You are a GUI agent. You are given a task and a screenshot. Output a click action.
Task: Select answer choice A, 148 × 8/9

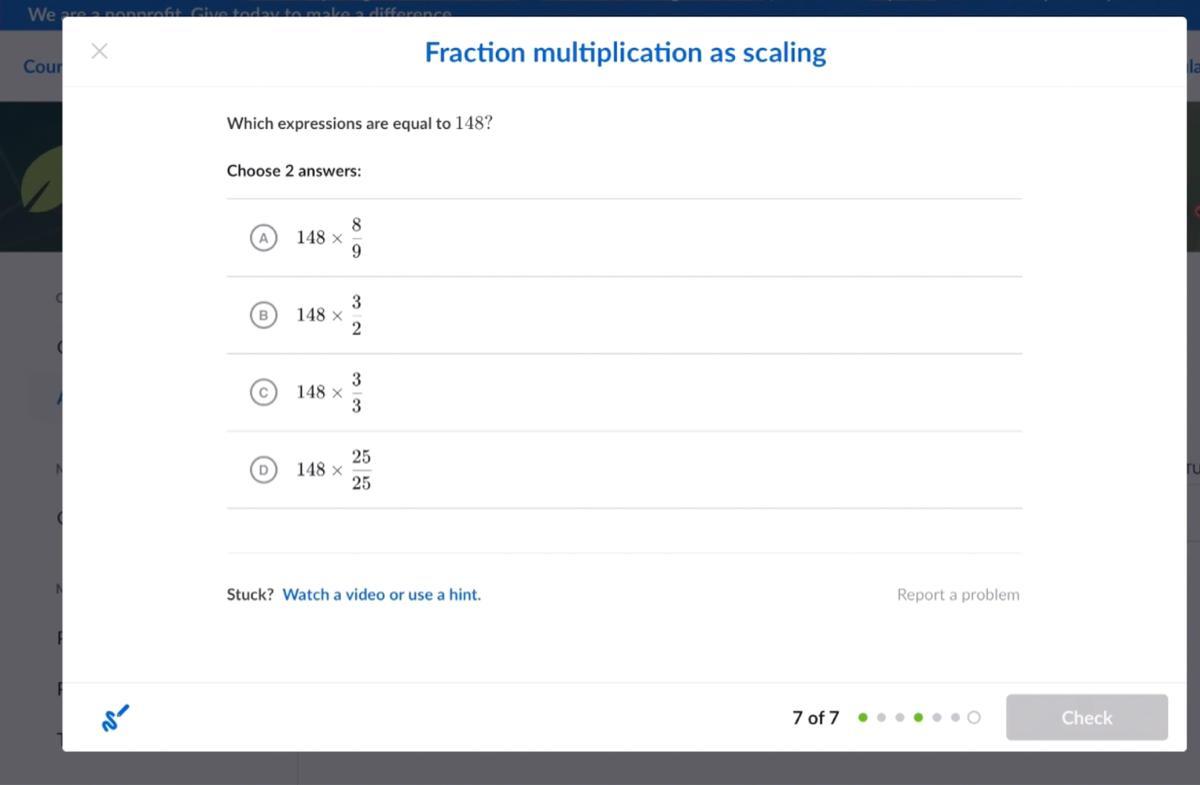pos(262,238)
